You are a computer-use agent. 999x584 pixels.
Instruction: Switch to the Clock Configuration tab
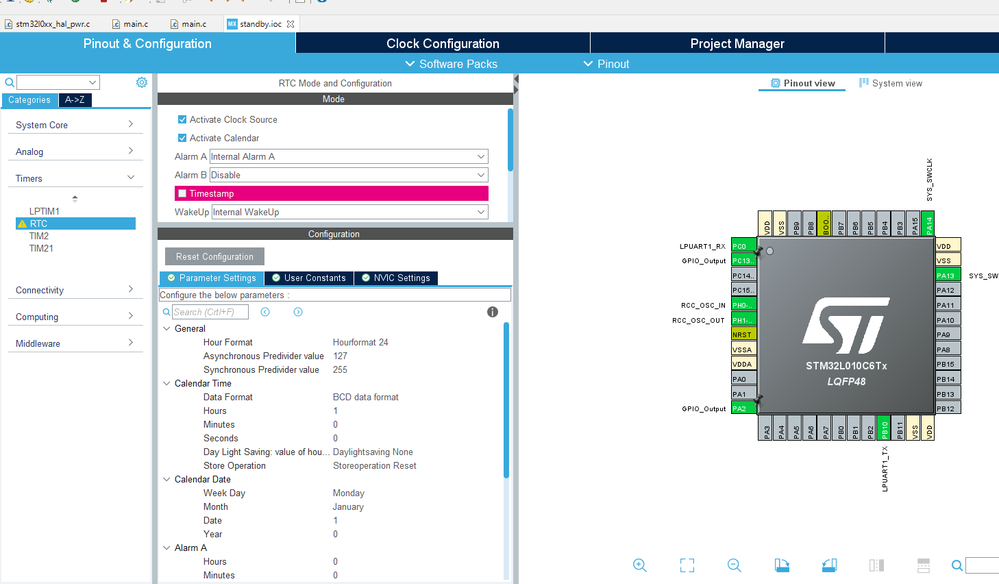coord(443,43)
